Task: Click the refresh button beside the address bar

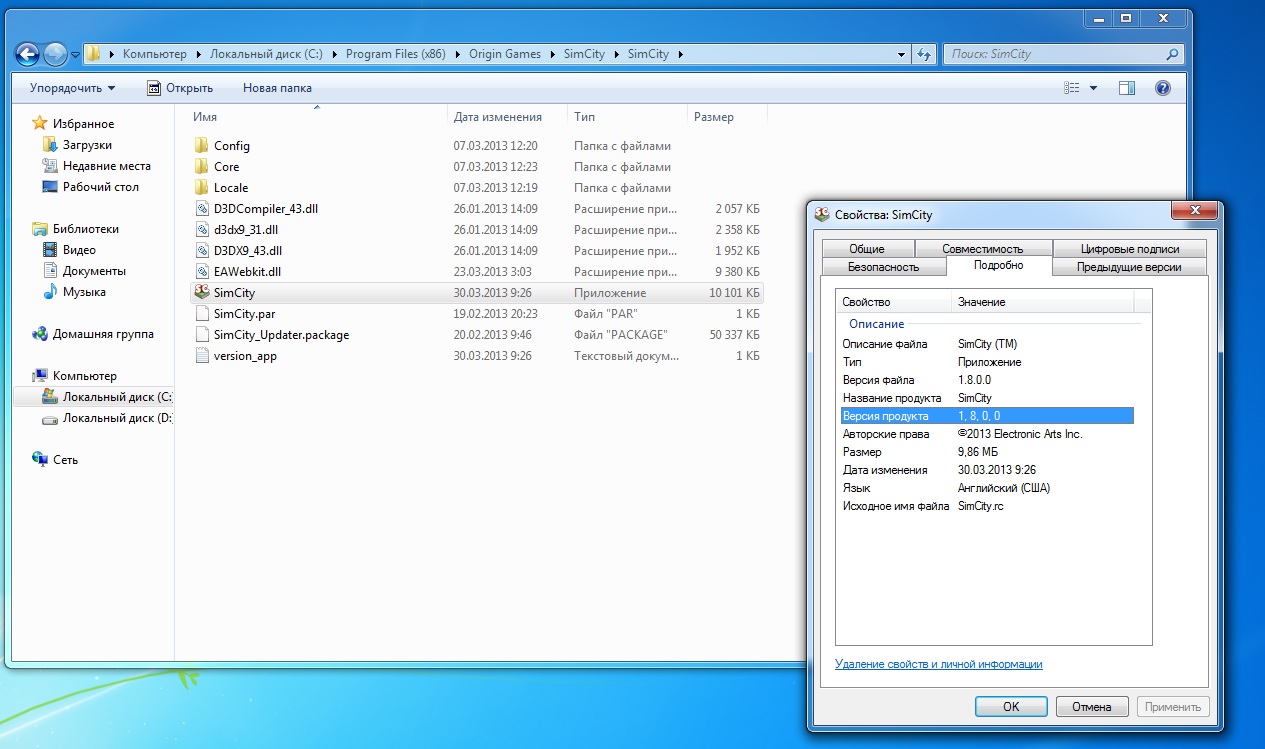Action: 925,54
